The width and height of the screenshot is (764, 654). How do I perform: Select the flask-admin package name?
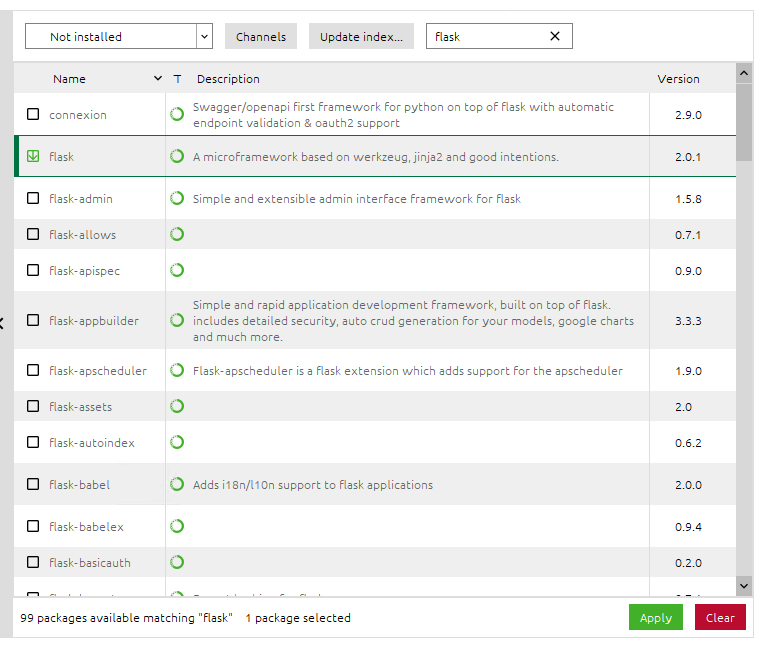pos(81,199)
